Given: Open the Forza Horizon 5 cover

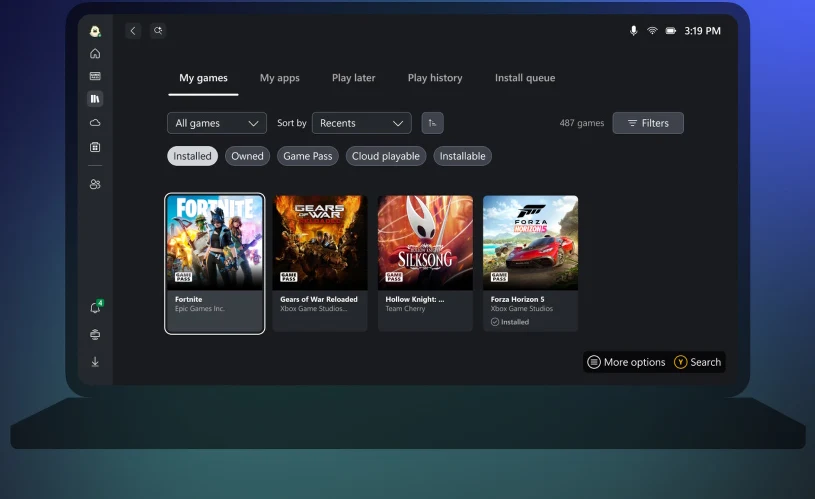Looking at the screenshot, I should [x=531, y=242].
